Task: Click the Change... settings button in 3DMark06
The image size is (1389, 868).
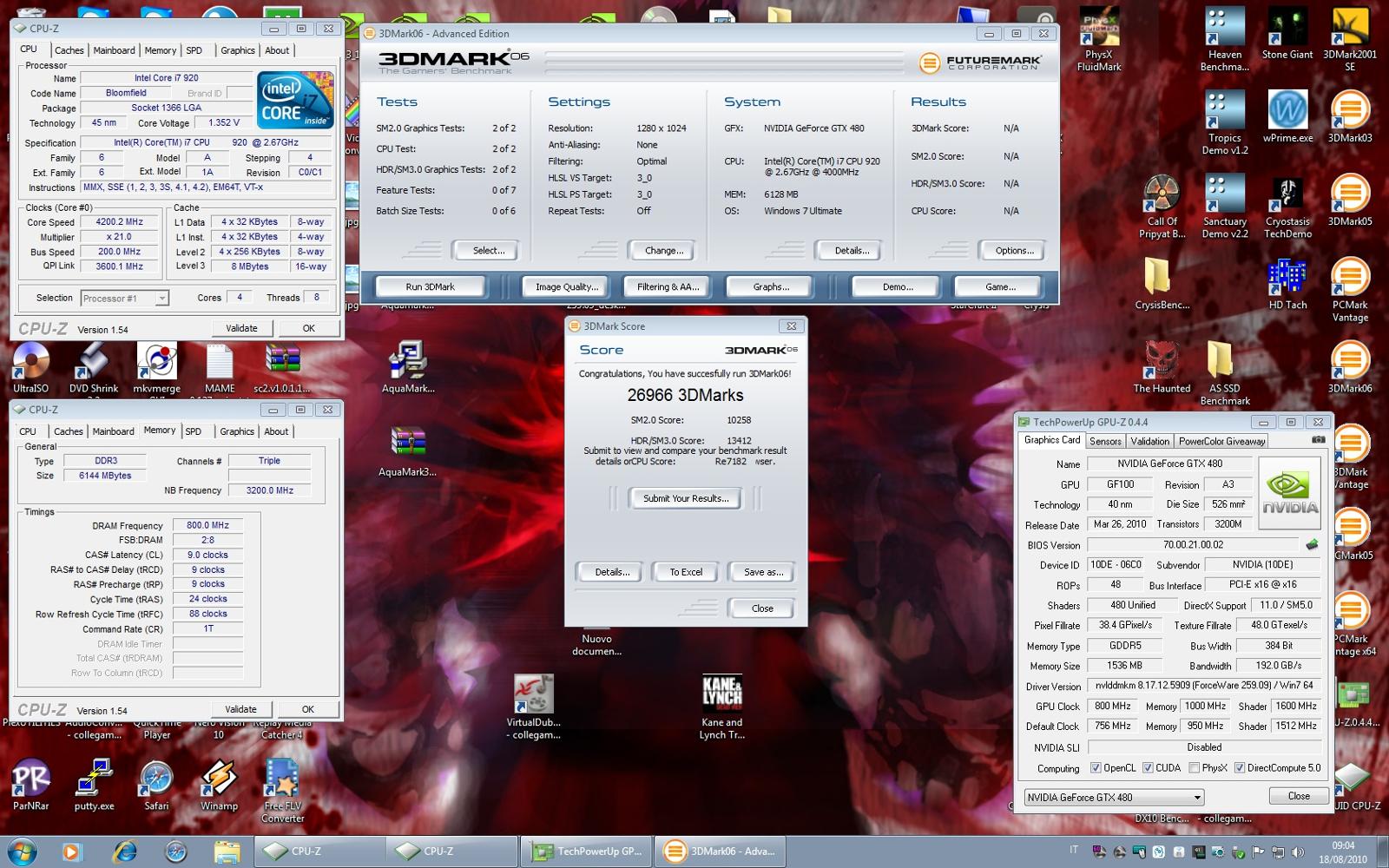Action: coord(664,250)
